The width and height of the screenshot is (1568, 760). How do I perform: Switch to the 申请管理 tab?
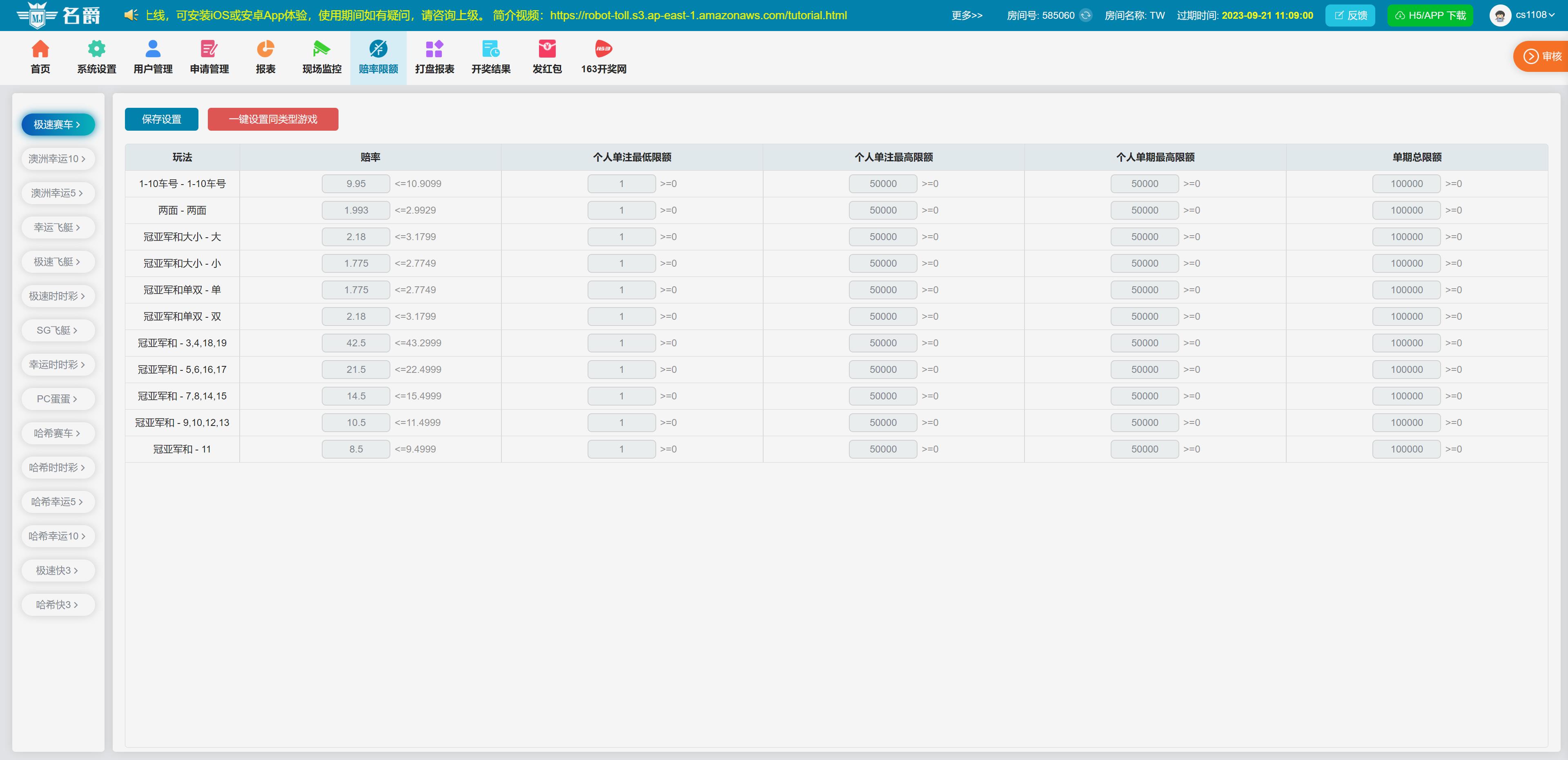209,58
